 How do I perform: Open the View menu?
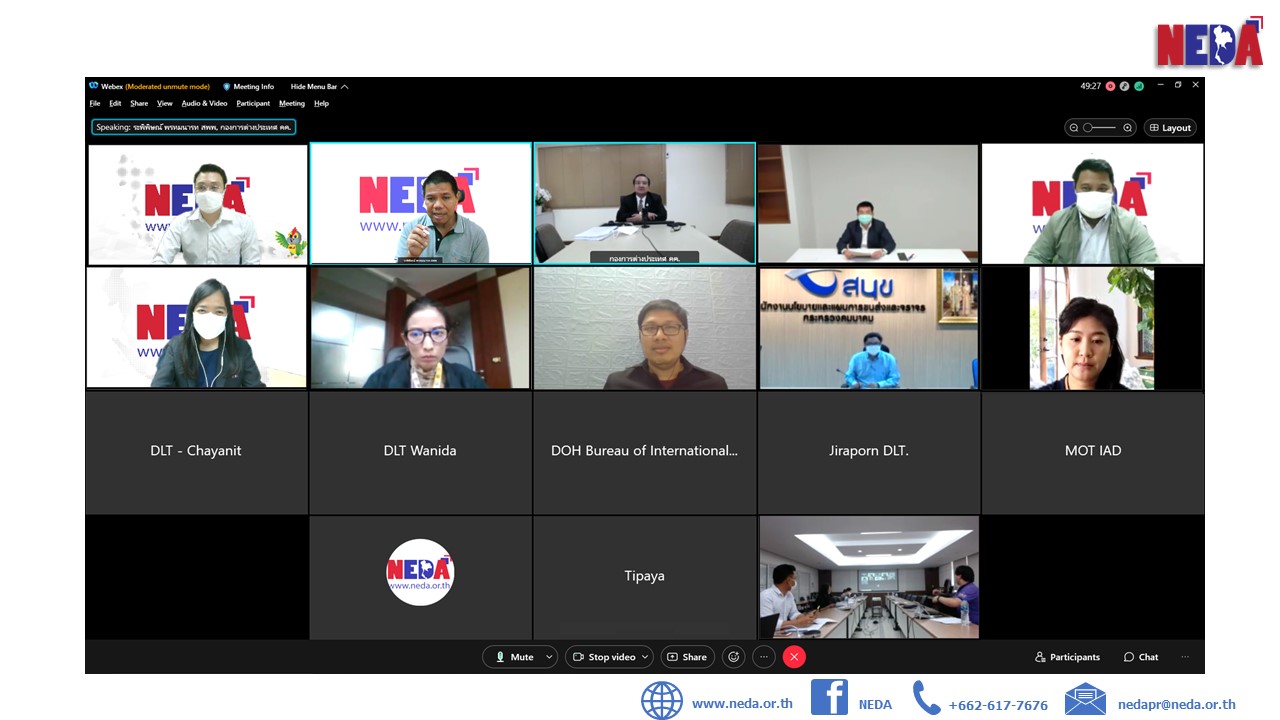[164, 103]
